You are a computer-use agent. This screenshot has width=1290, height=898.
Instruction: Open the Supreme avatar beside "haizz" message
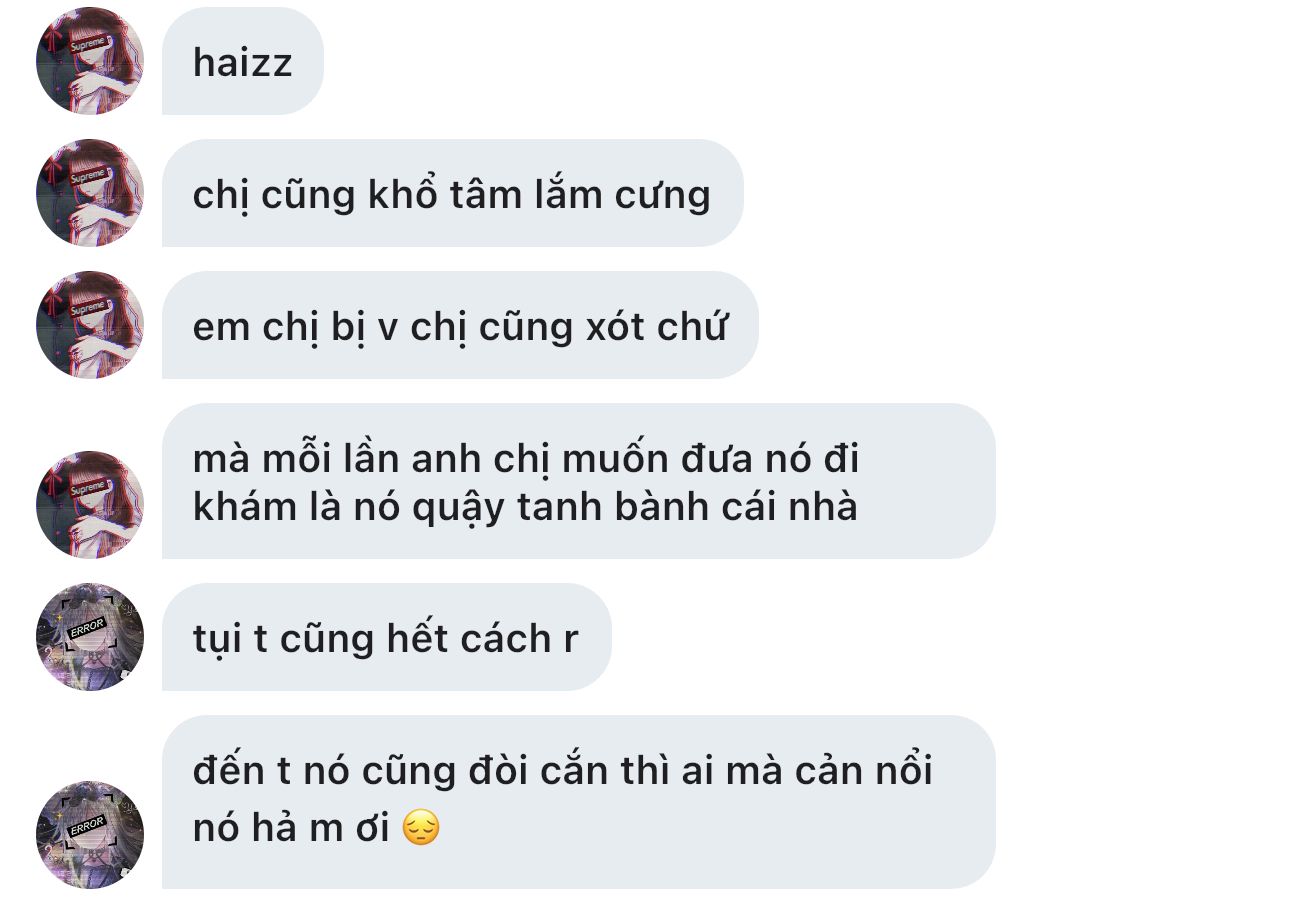pyautogui.click(x=90, y=61)
